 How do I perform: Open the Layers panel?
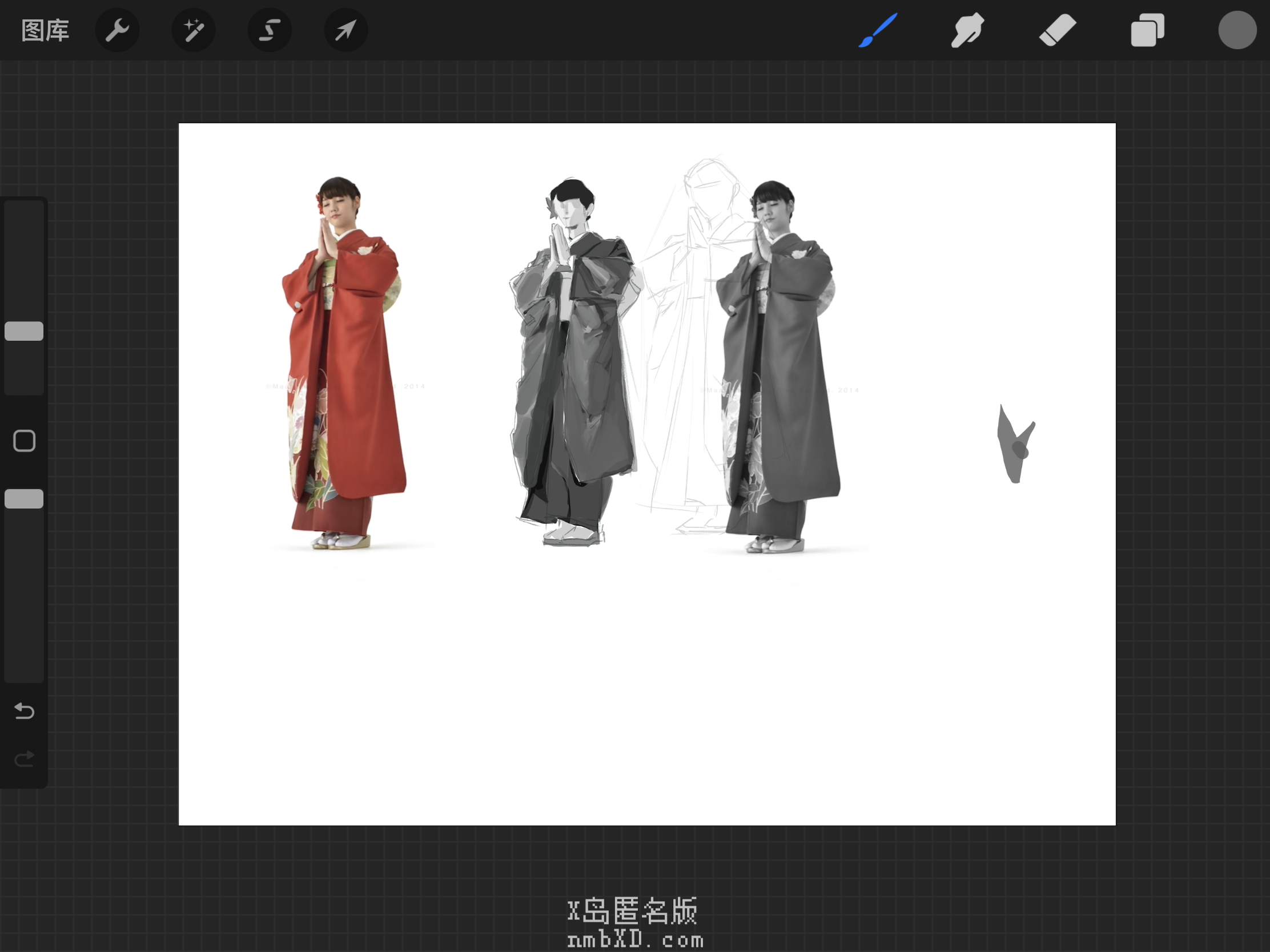(1147, 30)
